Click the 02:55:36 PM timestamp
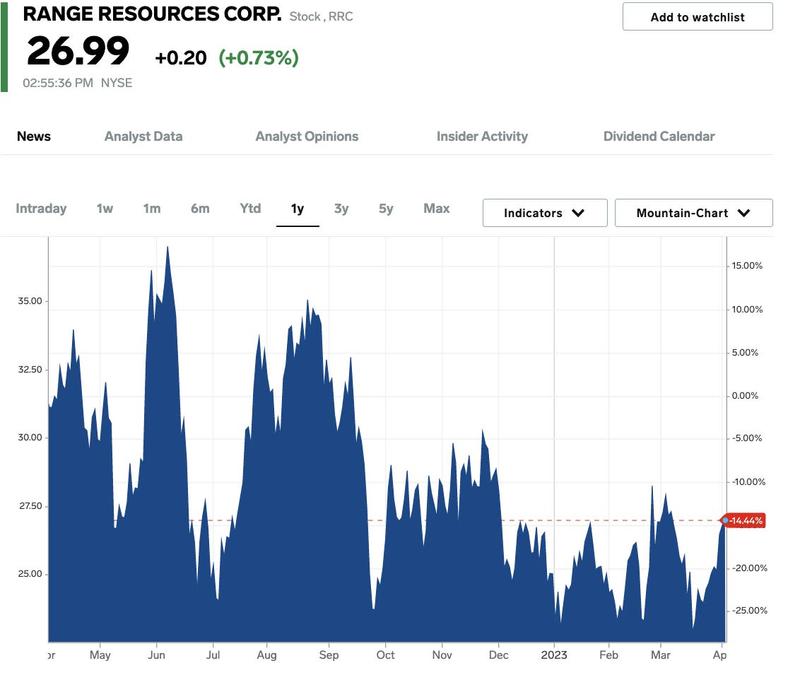Viewport: 800px width, 683px height. [x=58, y=83]
